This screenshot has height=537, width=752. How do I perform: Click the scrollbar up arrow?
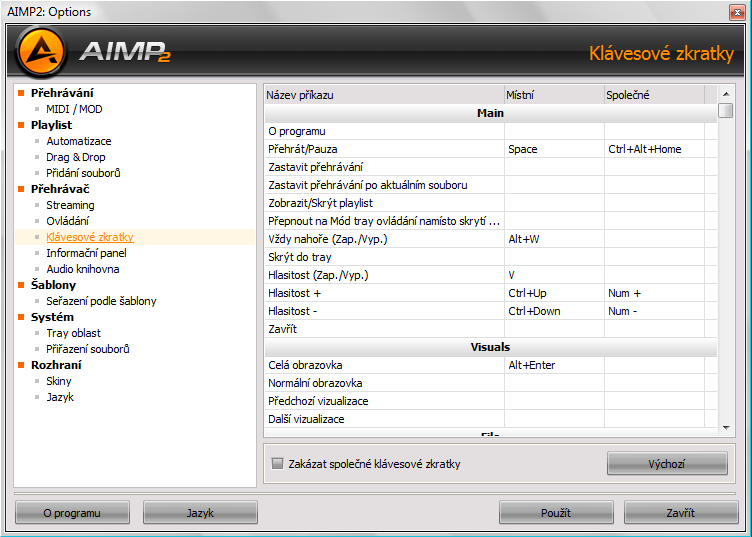[726, 93]
